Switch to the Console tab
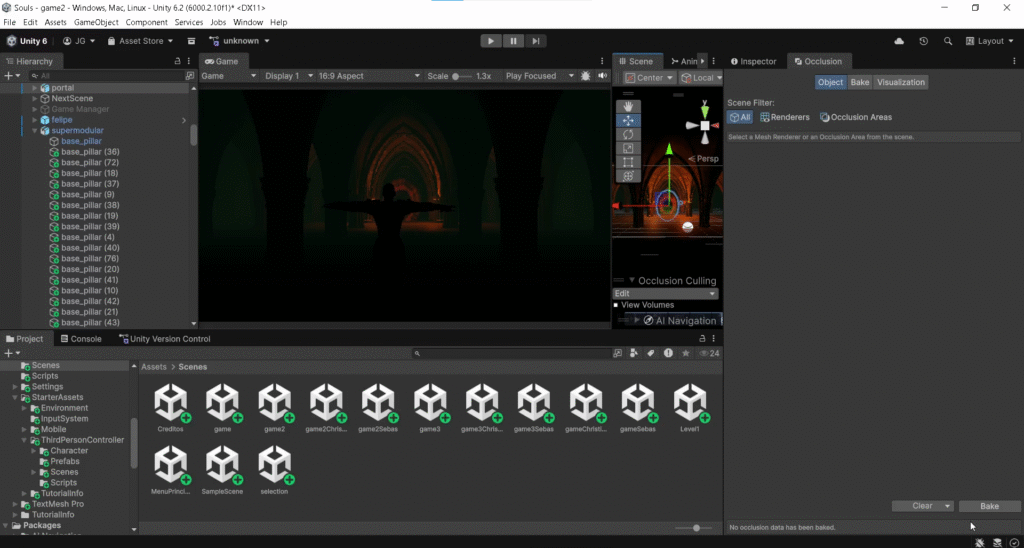The image size is (1024, 548). click(x=80, y=339)
